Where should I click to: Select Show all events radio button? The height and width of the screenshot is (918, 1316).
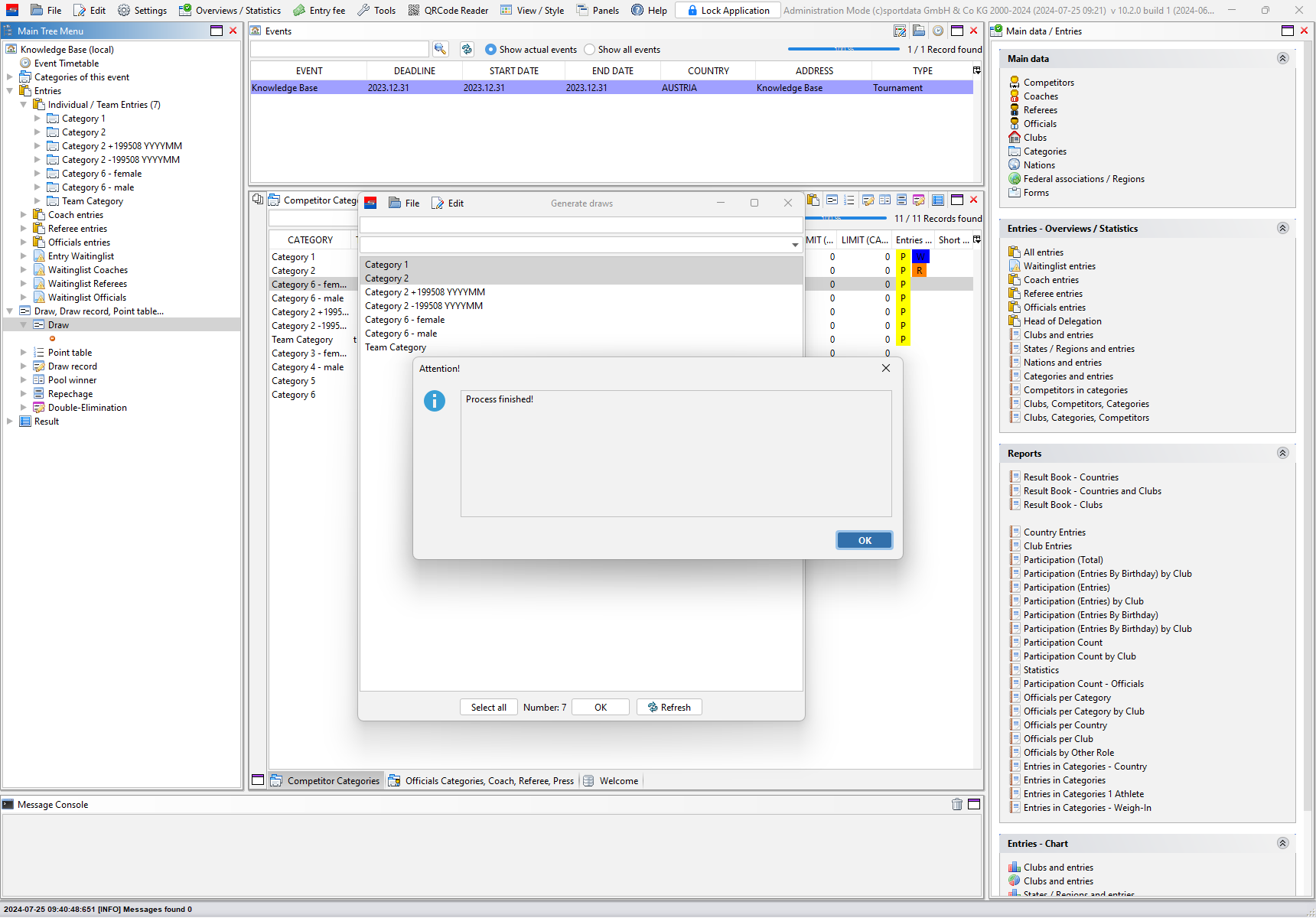pyautogui.click(x=589, y=50)
